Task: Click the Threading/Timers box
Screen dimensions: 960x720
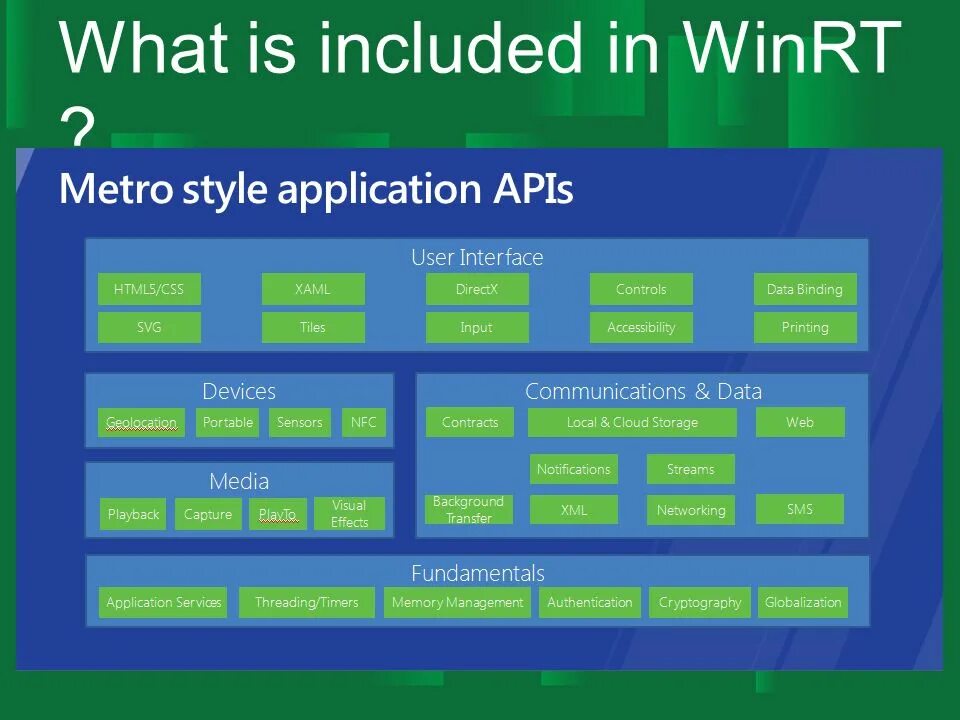Action: tap(307, 602)
